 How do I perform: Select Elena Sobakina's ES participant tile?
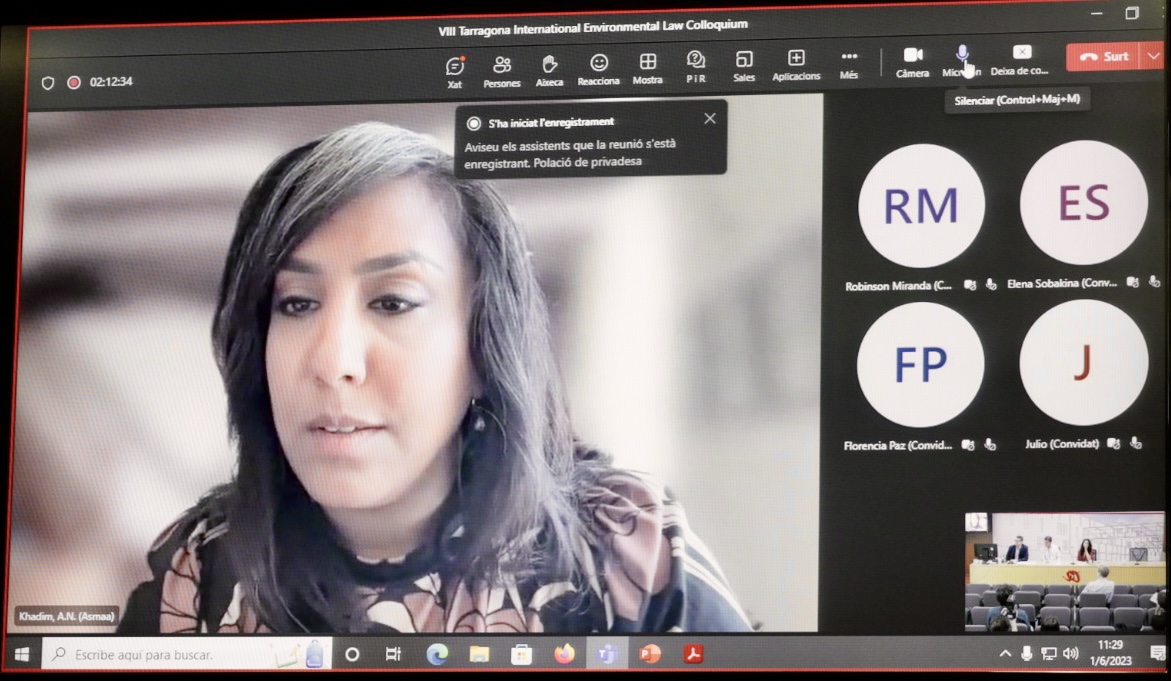[1083, 203]
